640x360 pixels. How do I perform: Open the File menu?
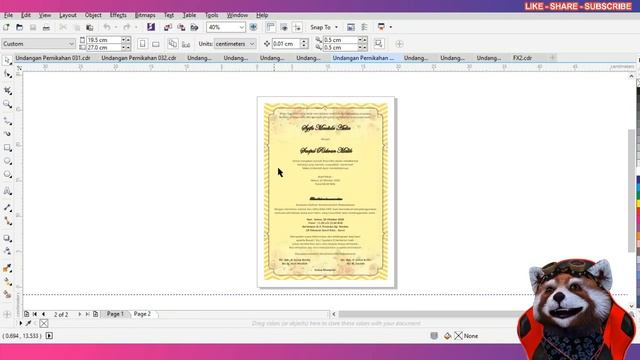8,15
